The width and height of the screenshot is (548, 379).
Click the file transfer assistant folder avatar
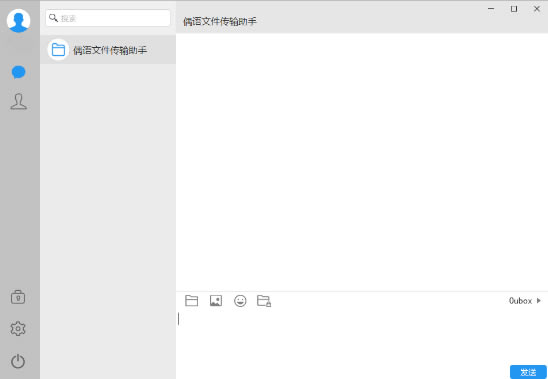pos(58,50)
